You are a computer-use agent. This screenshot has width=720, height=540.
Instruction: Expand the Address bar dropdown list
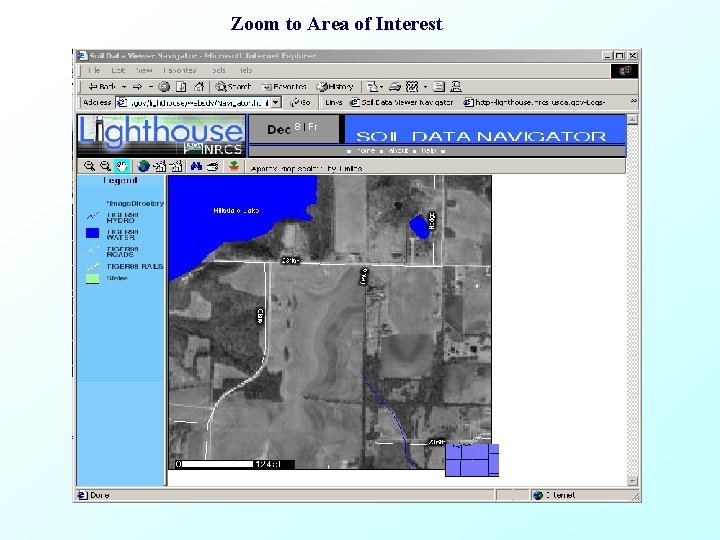coord(276,102)
